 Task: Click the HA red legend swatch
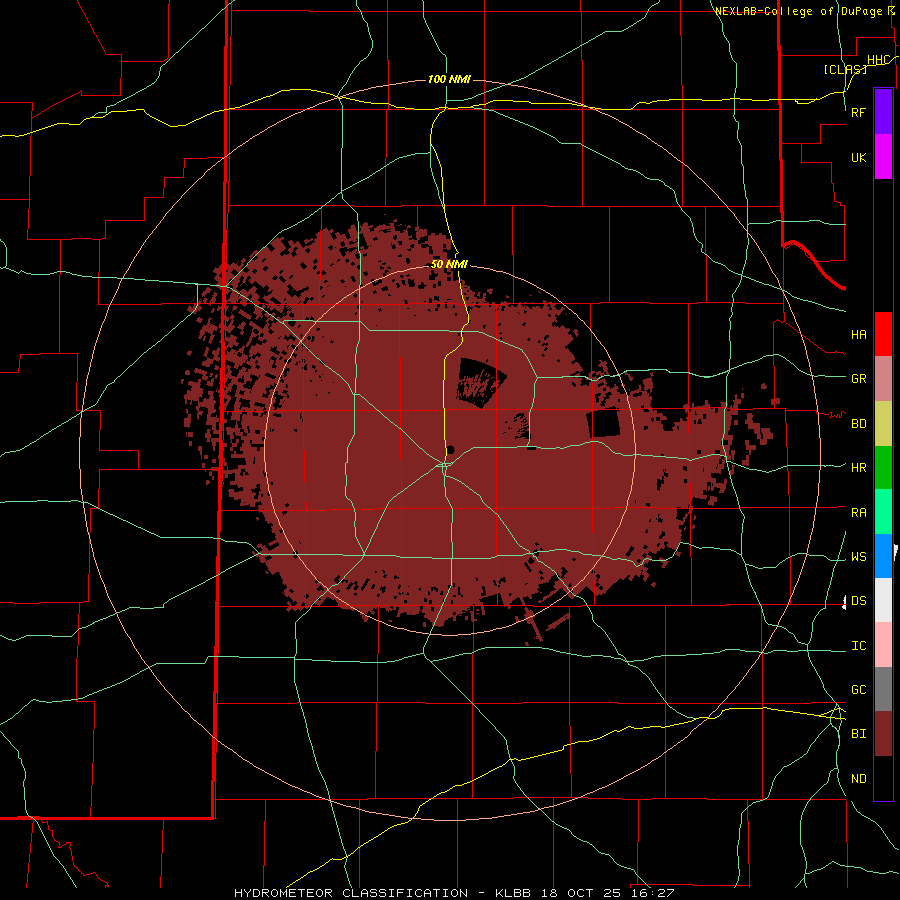tap(883, 334)
